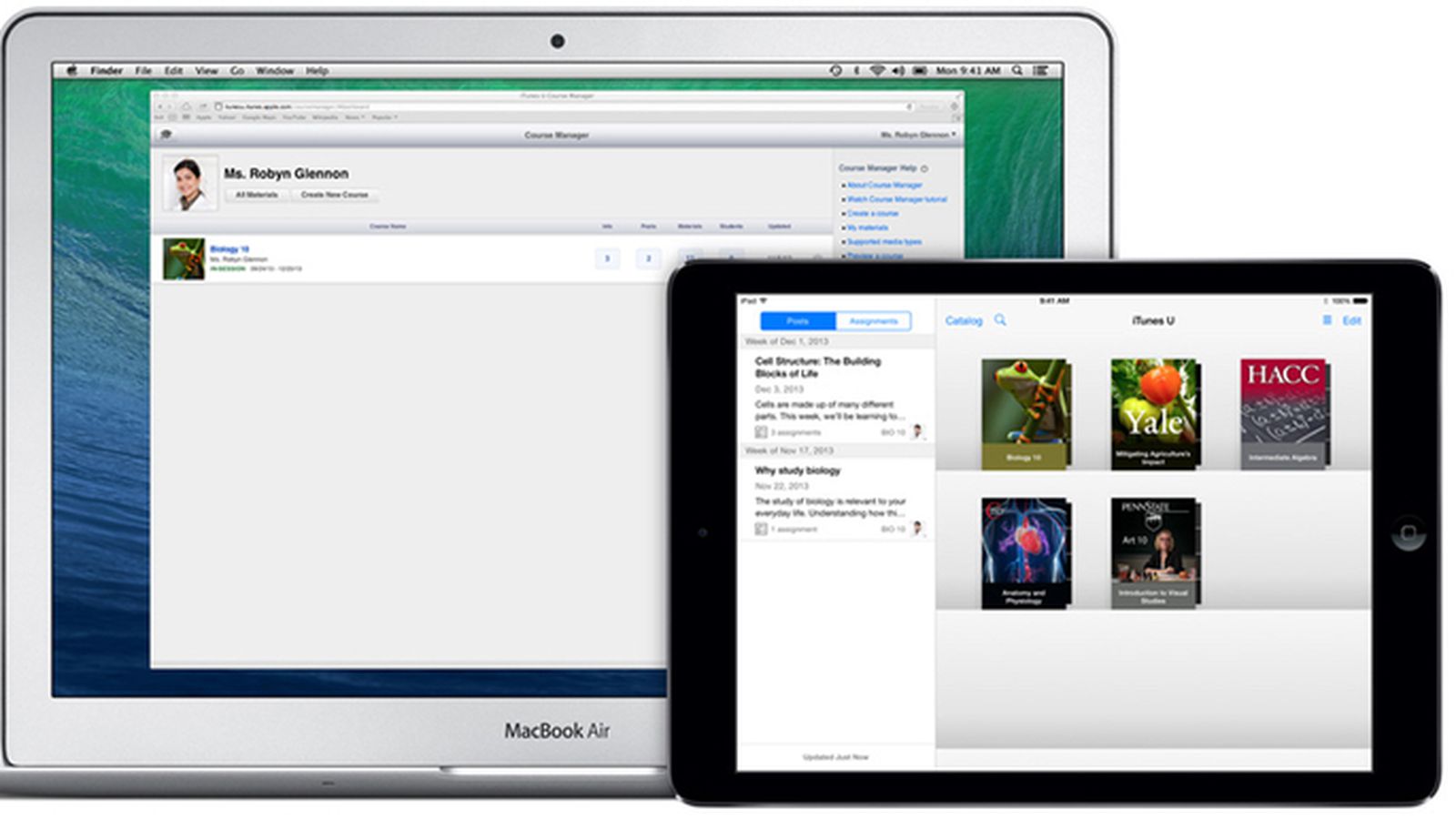The image size is (1456, 819).
Task: Open the Watch Course Manager tutorial link
Action: (897, 199)
